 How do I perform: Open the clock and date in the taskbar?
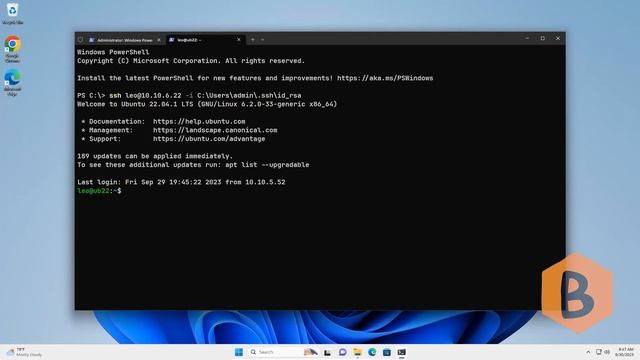pyautogui.click(x=625, y=352)
